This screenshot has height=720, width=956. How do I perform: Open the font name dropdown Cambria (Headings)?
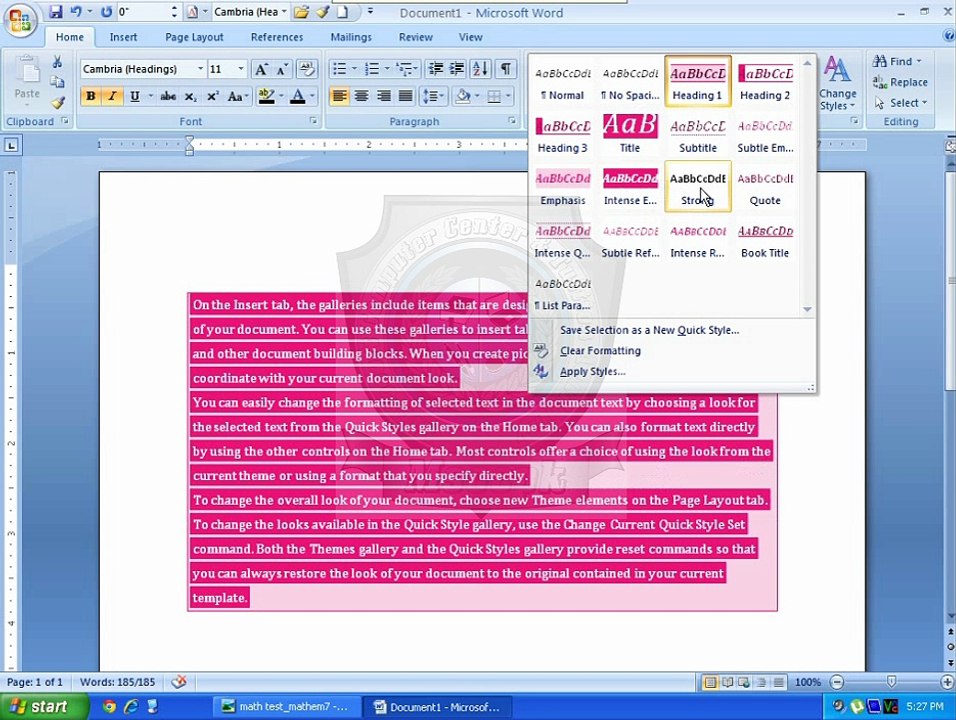point(201,69)
